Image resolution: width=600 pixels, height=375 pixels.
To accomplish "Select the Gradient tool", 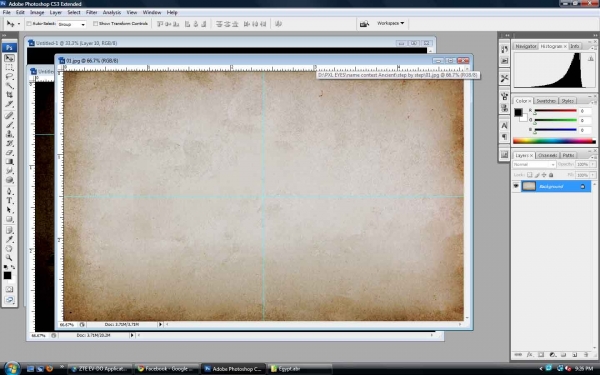I will pyautogui.click(x=9, y=161).
